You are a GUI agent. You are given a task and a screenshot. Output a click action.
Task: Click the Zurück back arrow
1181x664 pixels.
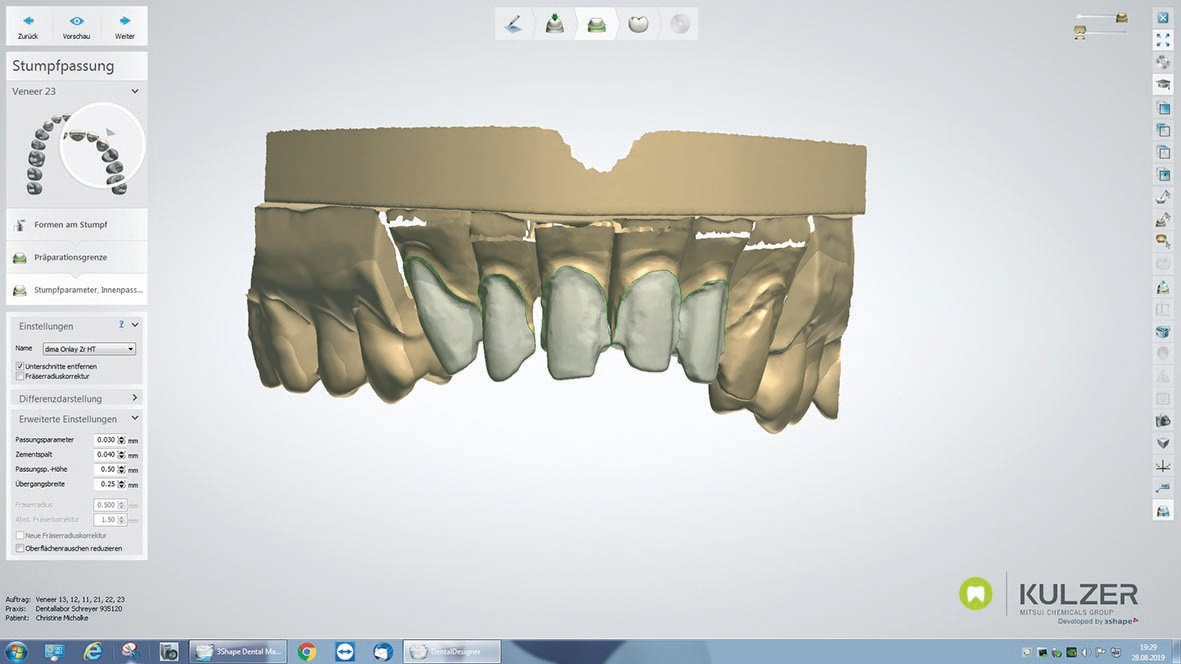click(x=28, y=21)
